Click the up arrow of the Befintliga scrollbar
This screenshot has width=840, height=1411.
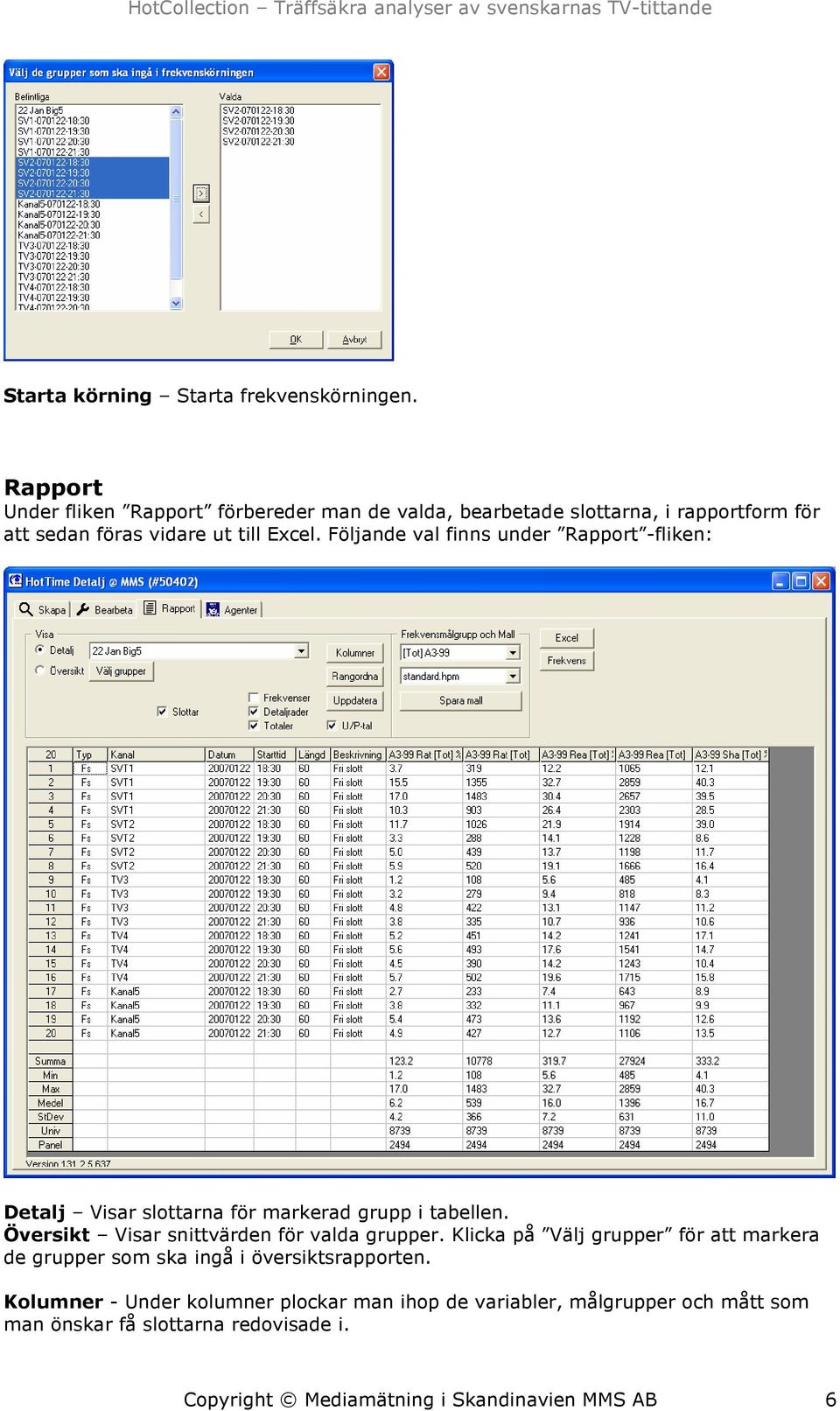(176, 112)
